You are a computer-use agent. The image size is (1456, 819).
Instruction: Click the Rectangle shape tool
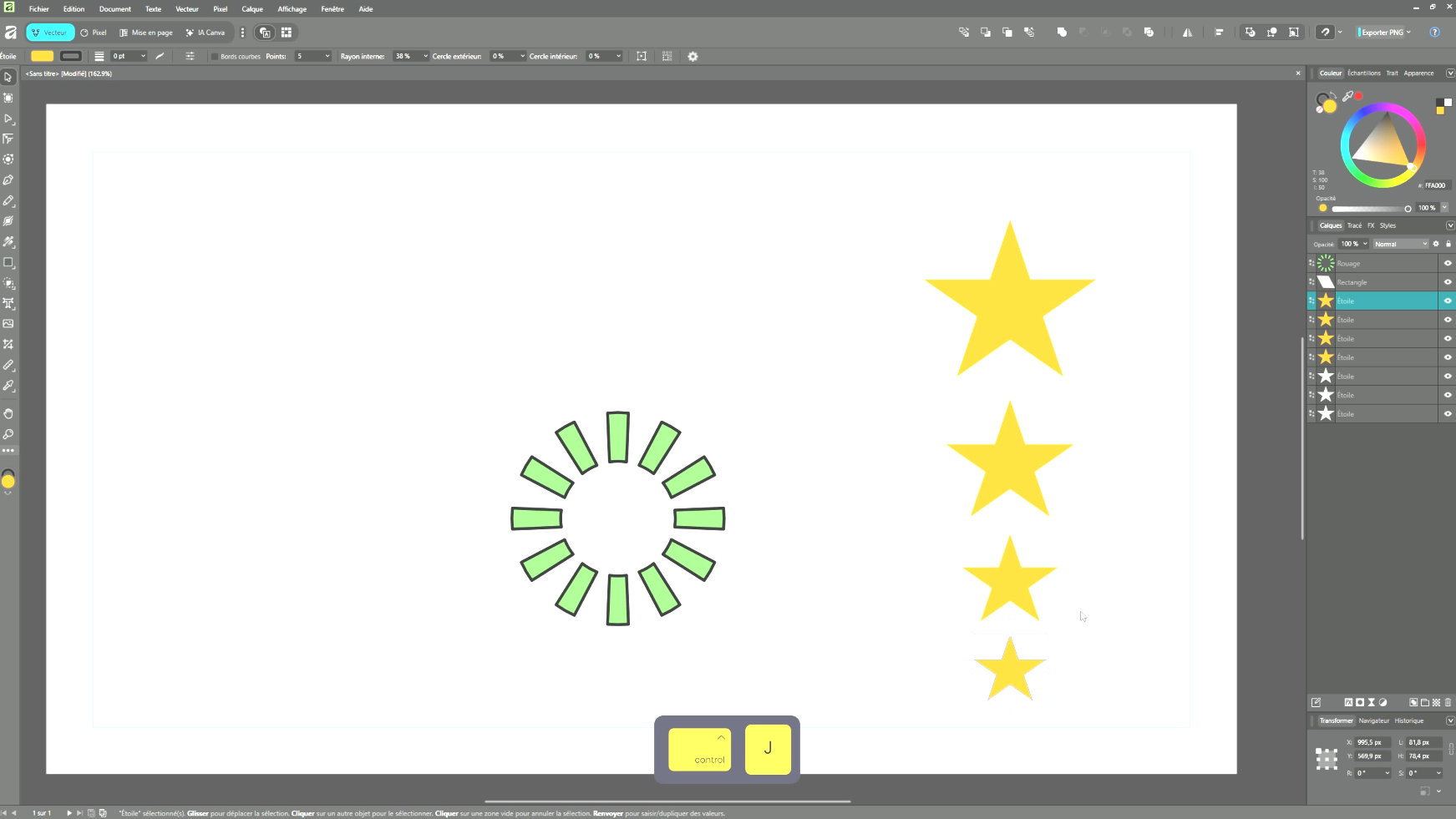click(8, 262)
